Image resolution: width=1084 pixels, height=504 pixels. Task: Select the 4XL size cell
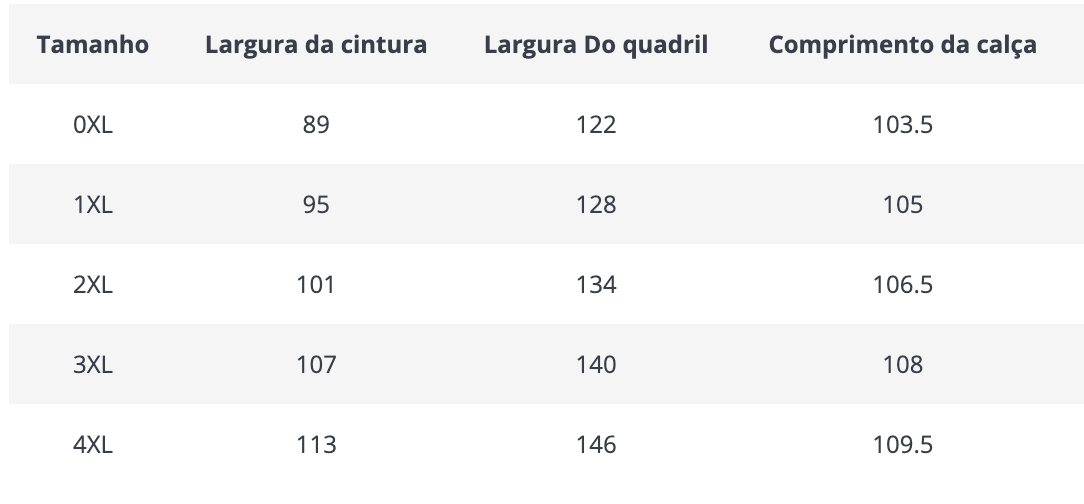pos(93,444)
